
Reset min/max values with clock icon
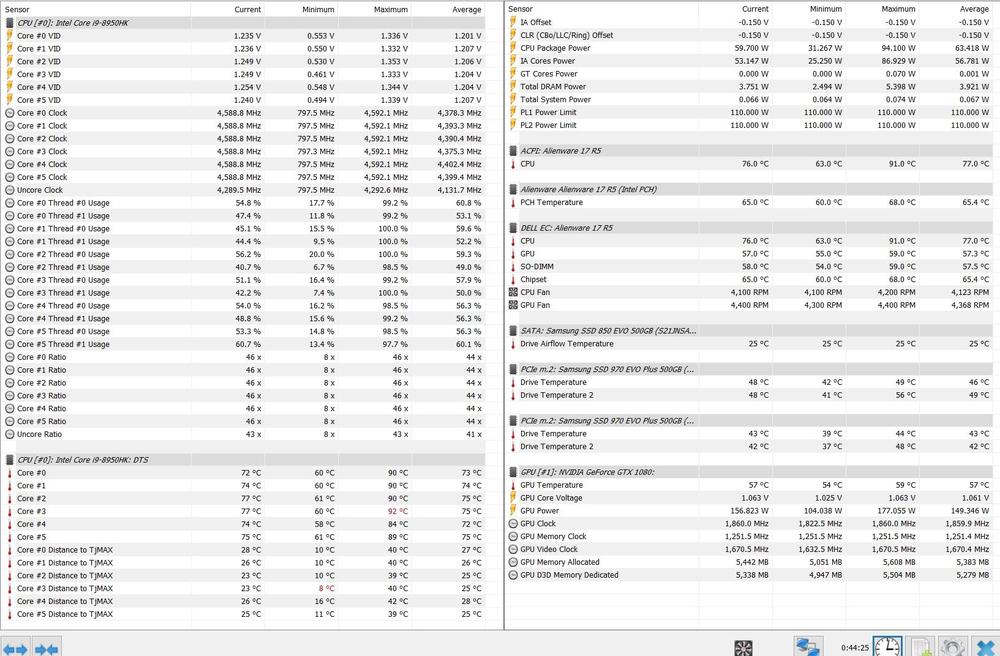click(887, 647)
